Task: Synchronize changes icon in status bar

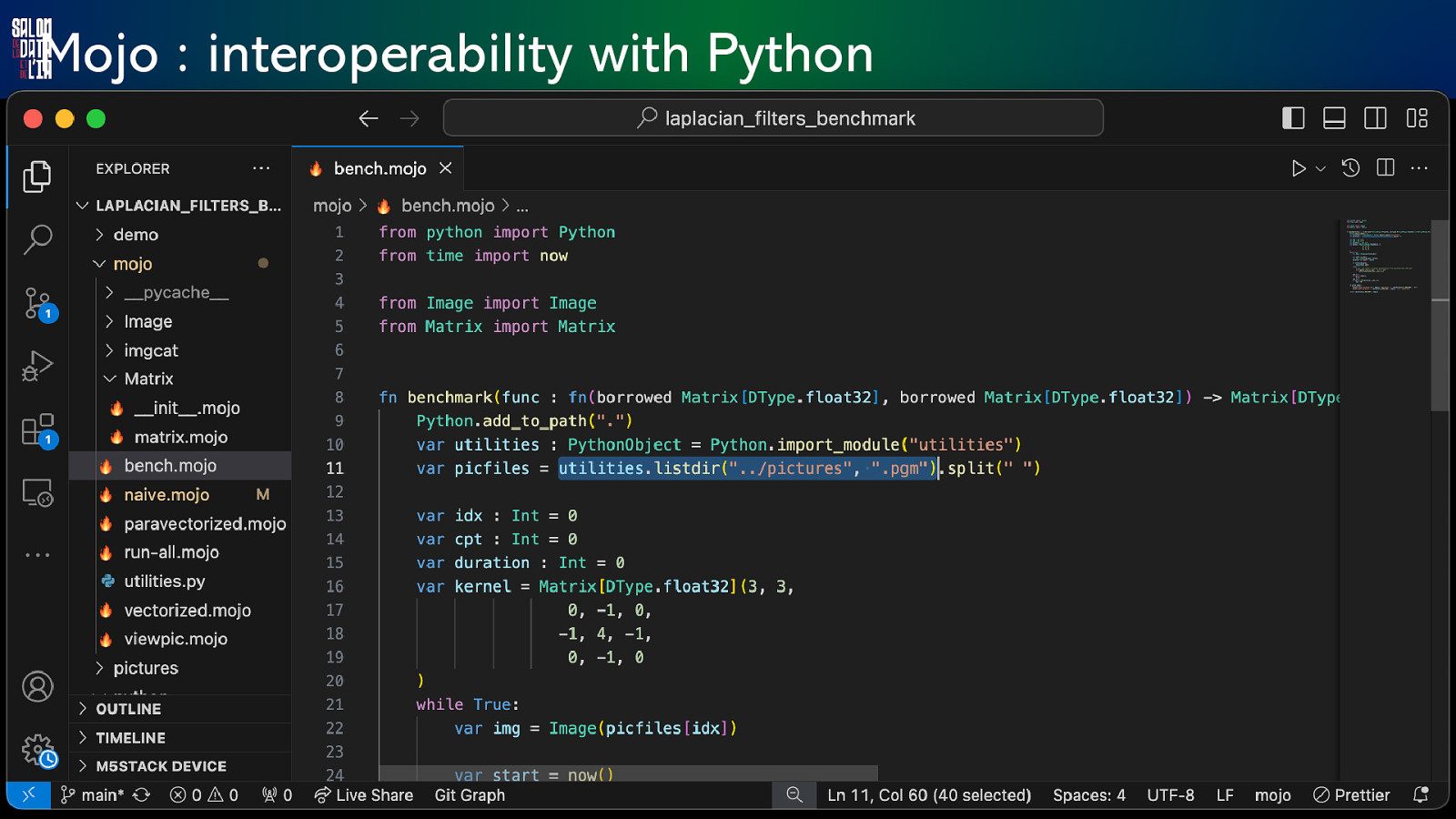Action: [142, 795]
